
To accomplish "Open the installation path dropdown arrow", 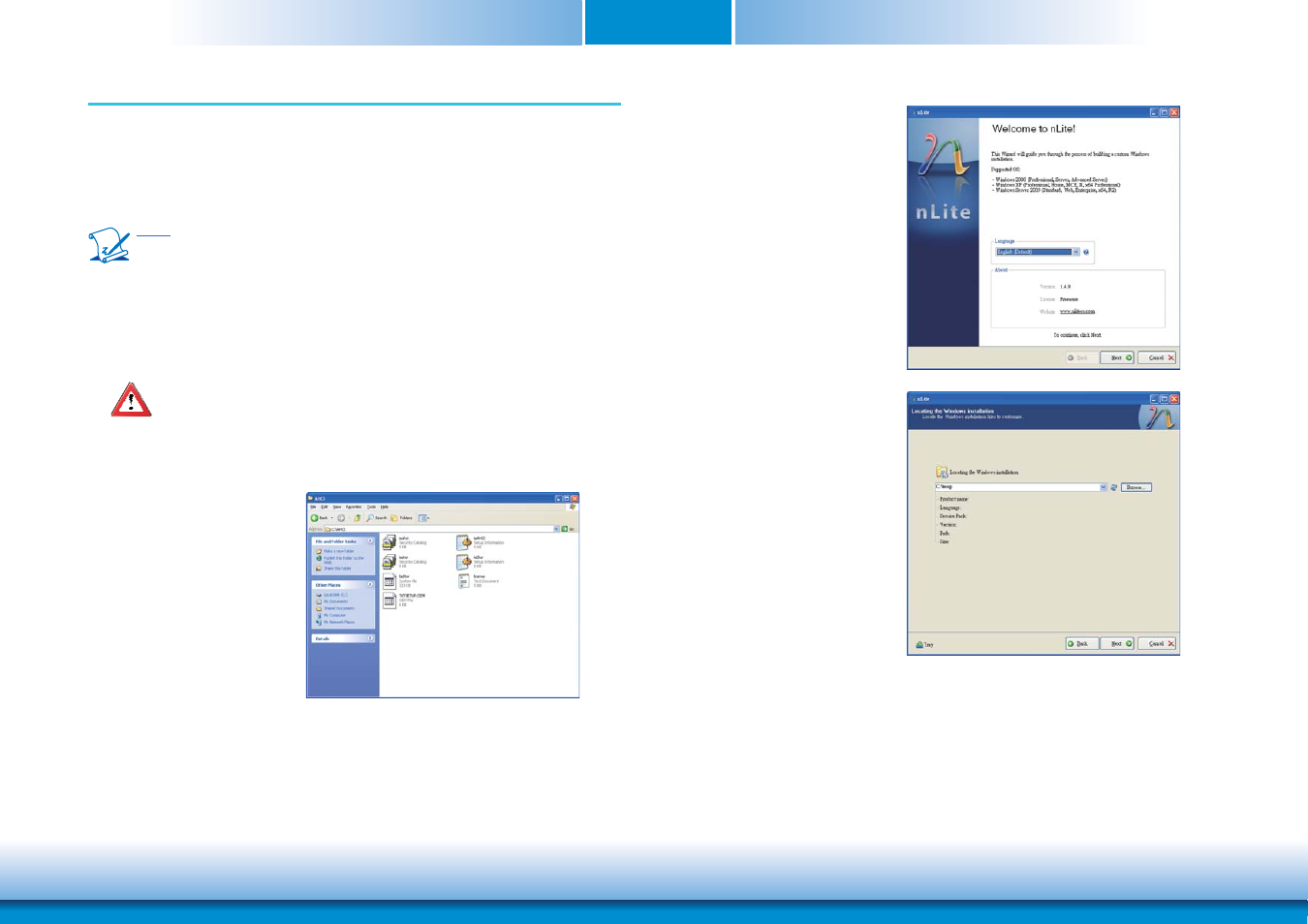I will coord(1104,487).
